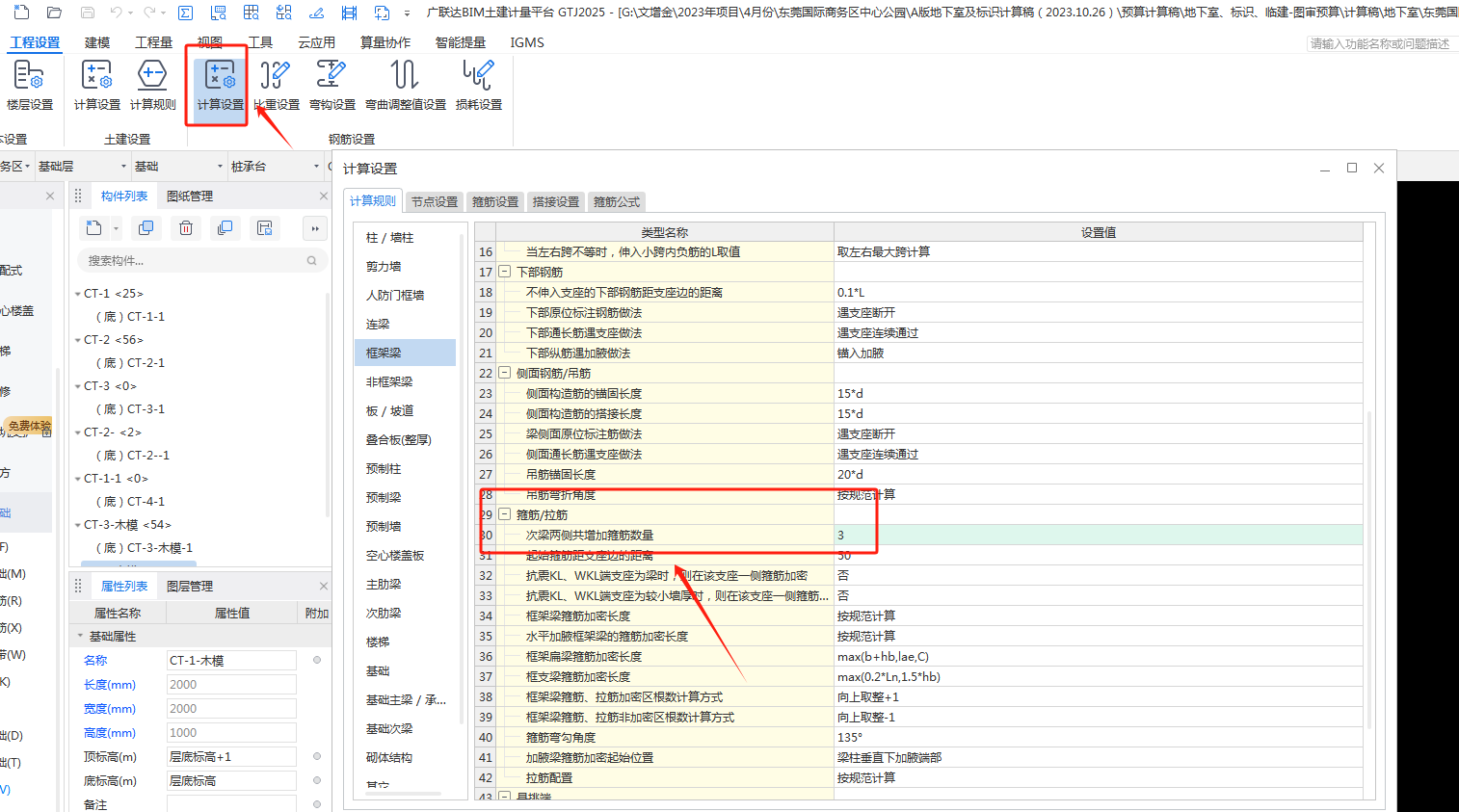Select 柱 / 墙柱 in component category list
The width and height of the screenshot is (1459, 812).
coord(405,237)
